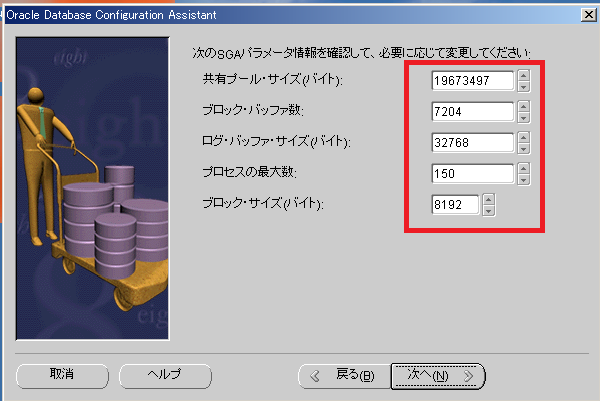Decrease max processes with down arrow
This screenshot has height=401, width=600.
(x=523, y=180)
